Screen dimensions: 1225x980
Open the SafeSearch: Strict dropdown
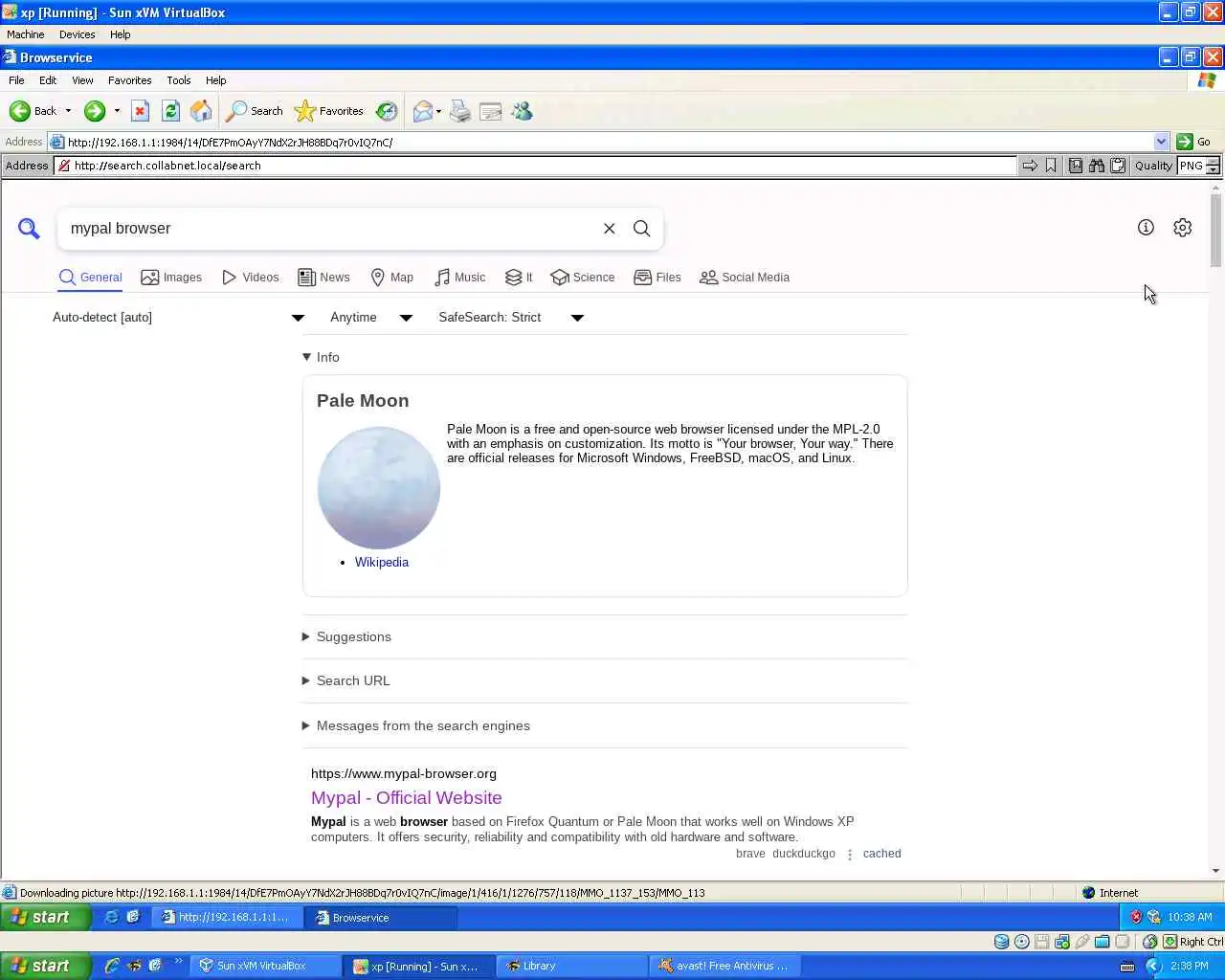click(x=511, y=318)
